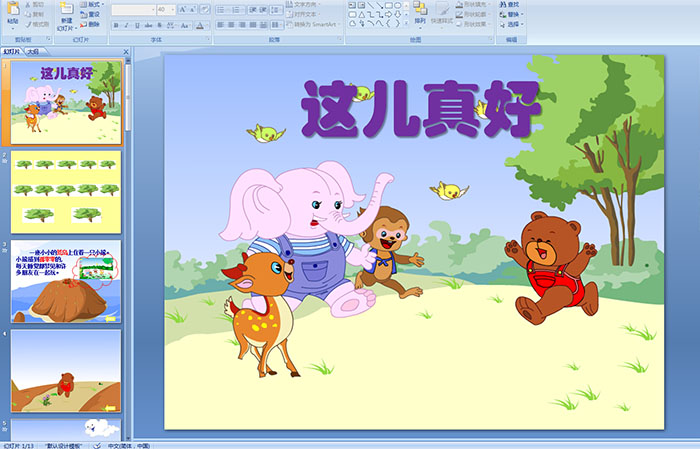This screenshot has height=449, width=700.
Task: Open the font name dropdown arrow
Action: pyautogui.click(x=153, y=10)
